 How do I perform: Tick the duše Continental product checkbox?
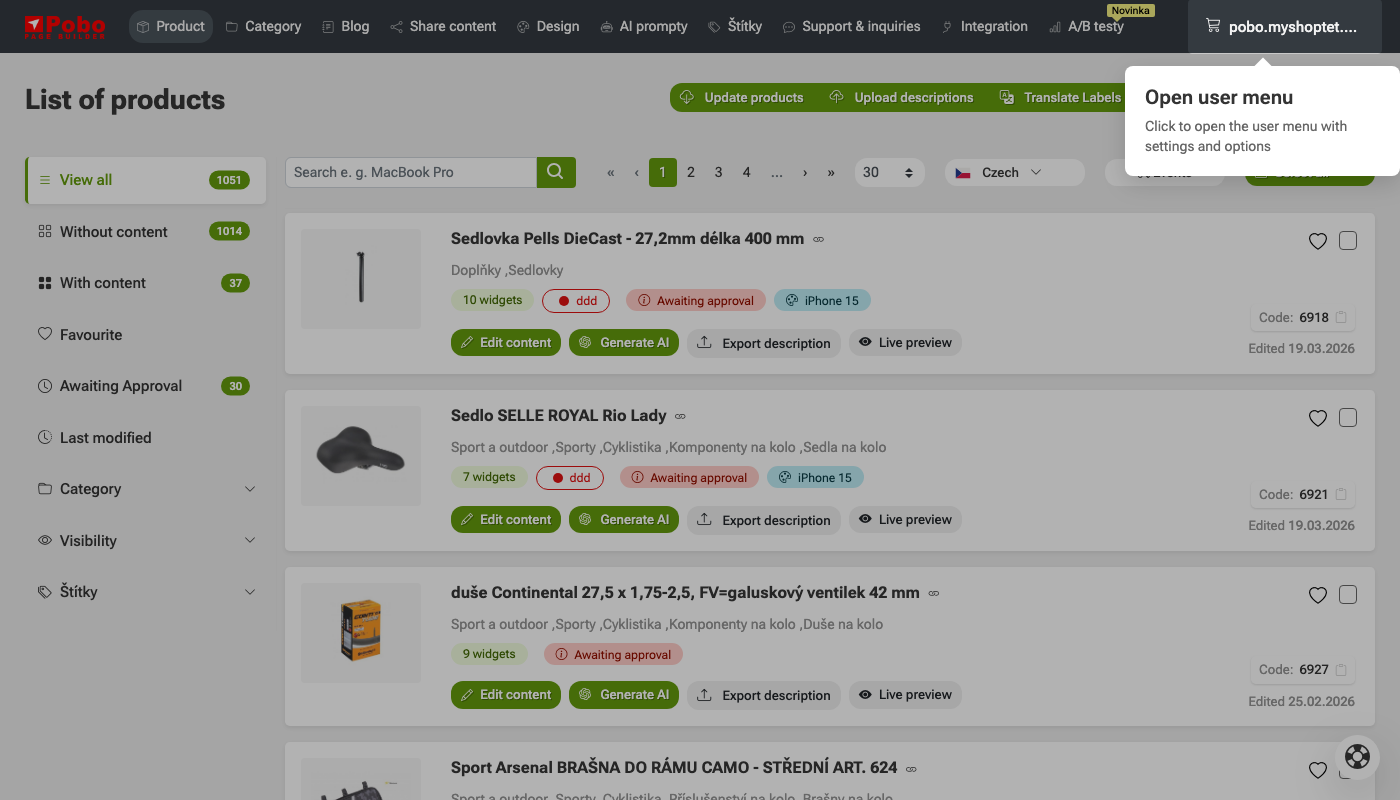coord(1347,595)
